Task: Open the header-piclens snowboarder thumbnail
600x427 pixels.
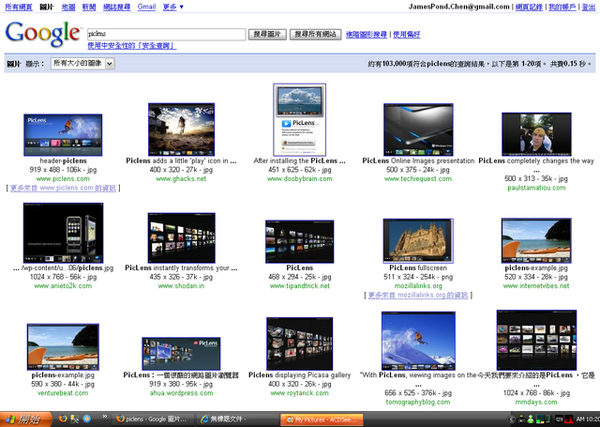Action: (63, 135)
